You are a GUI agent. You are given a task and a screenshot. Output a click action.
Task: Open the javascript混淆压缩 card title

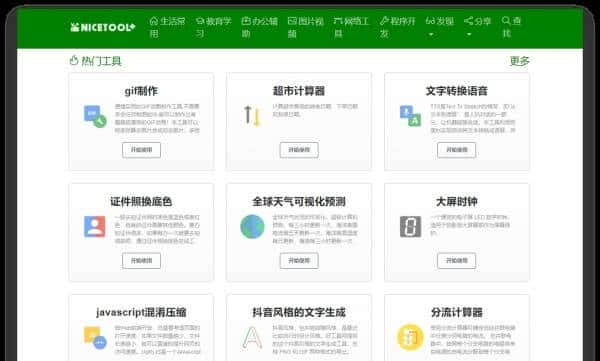point(141,312)
